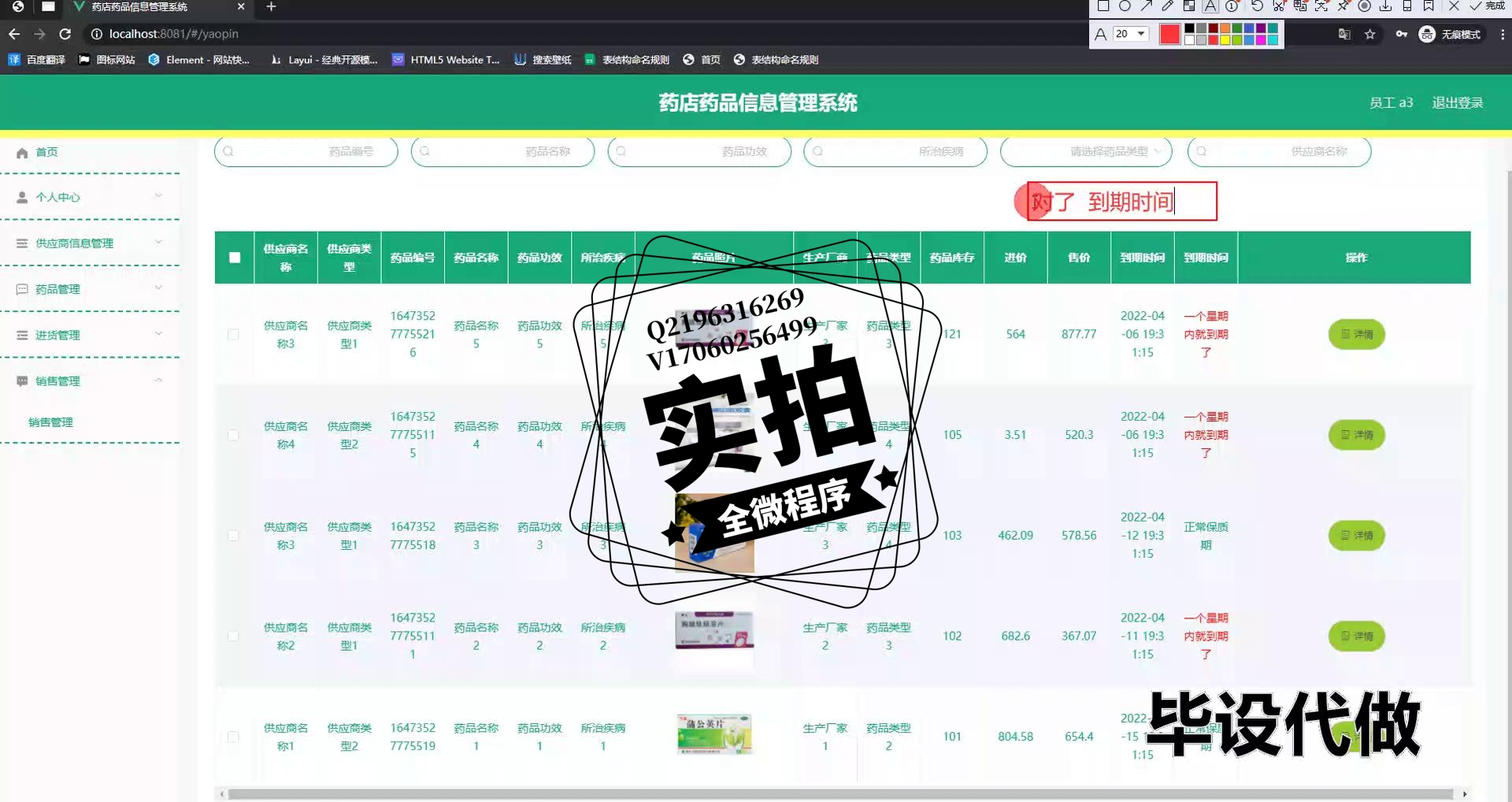Check the row with 药品名称1
Viewport: 1512px width, 802px height.
click(233, 737)
